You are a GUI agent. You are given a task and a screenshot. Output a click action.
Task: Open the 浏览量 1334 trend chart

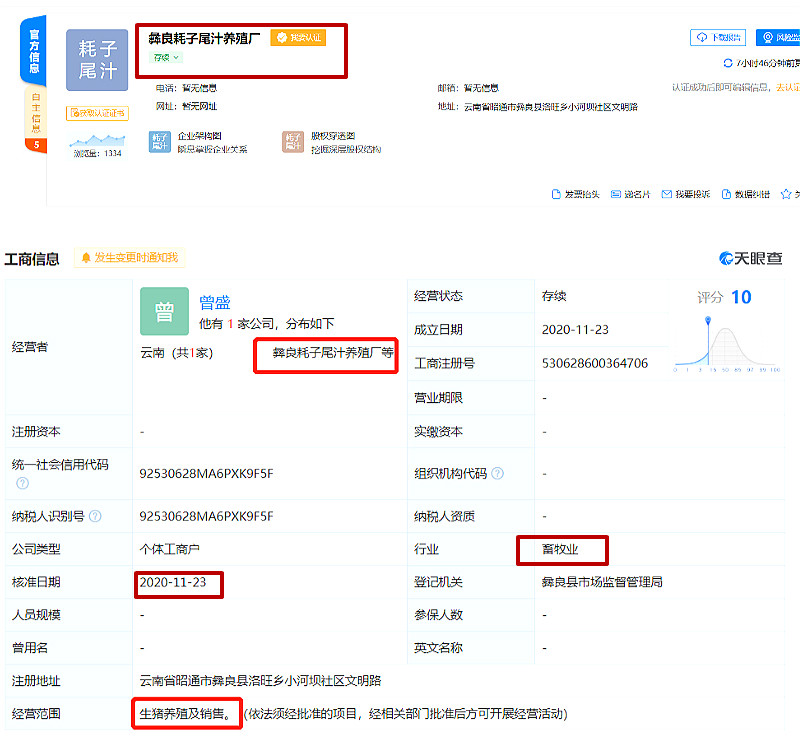[x=97, y=145]
